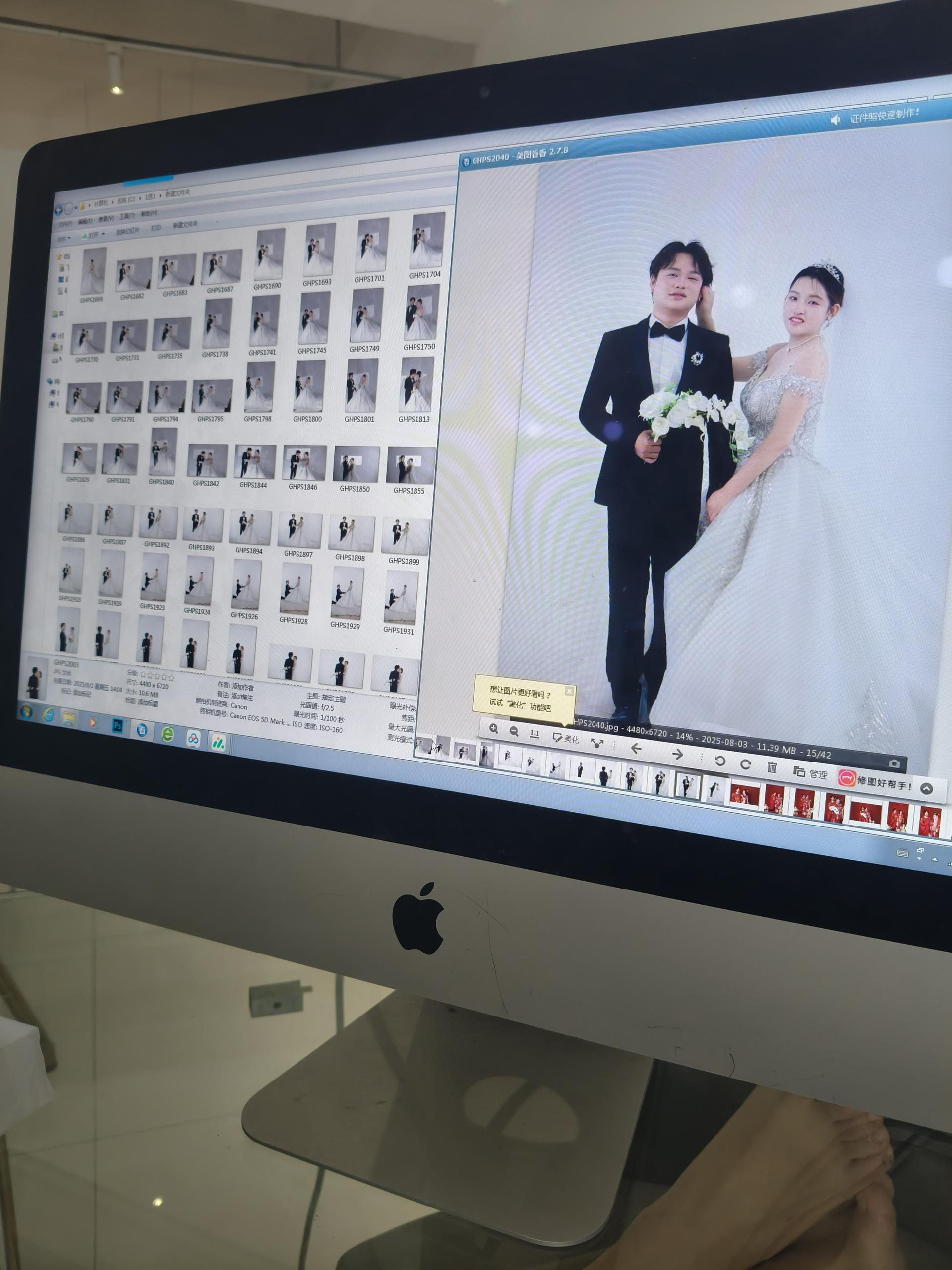
Task: Click 指定主题 in the details pane
Action: point(334,698)
